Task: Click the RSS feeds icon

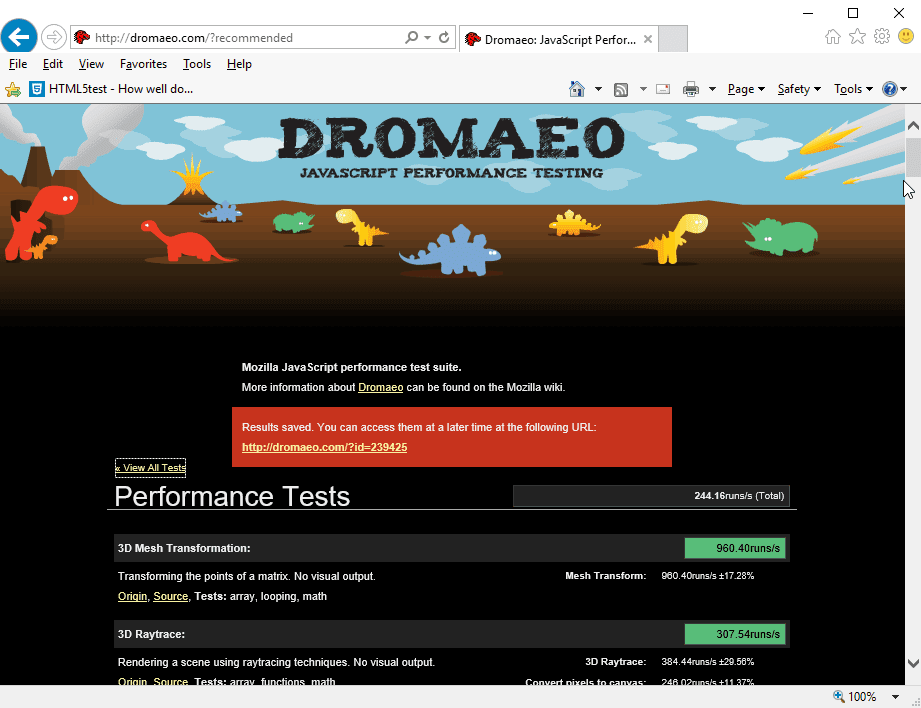Action: pyautogui.click(x=621, y=89)
